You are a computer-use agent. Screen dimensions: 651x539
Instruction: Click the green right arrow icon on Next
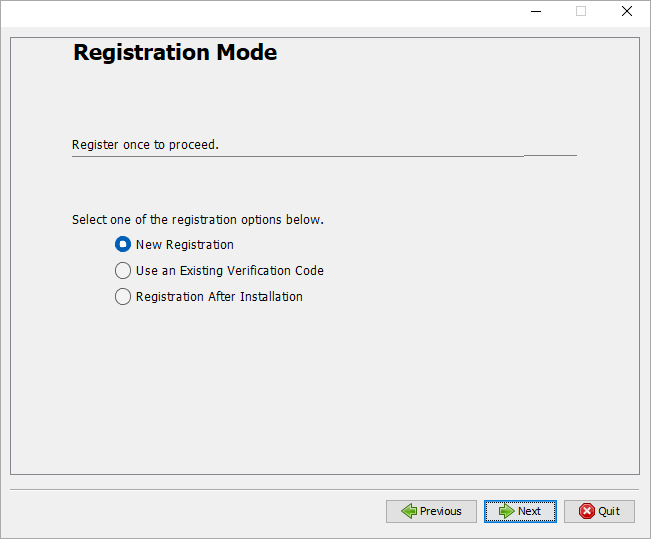(x=506, y=511)
